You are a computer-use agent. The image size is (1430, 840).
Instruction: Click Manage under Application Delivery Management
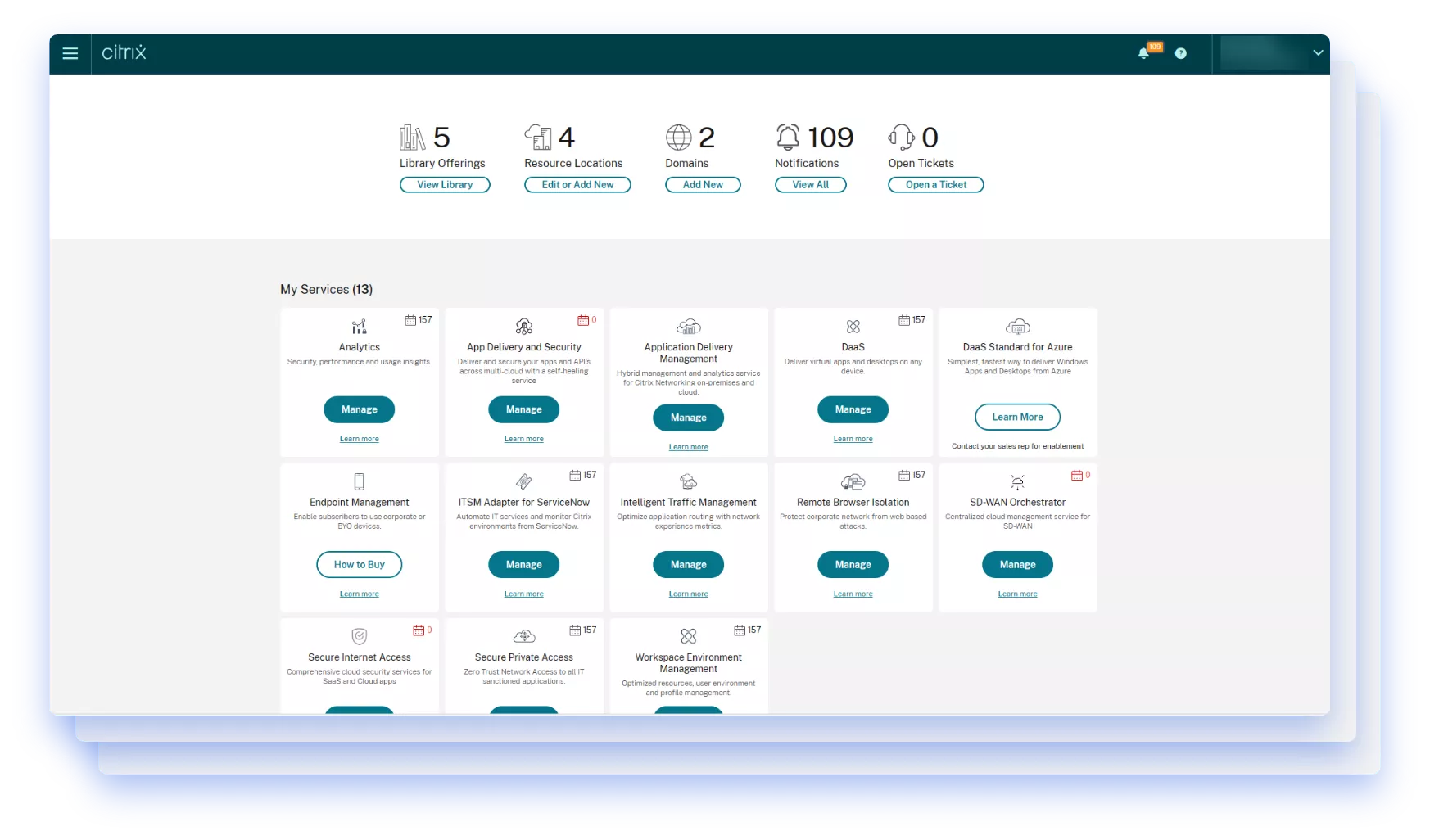(689, 418)
